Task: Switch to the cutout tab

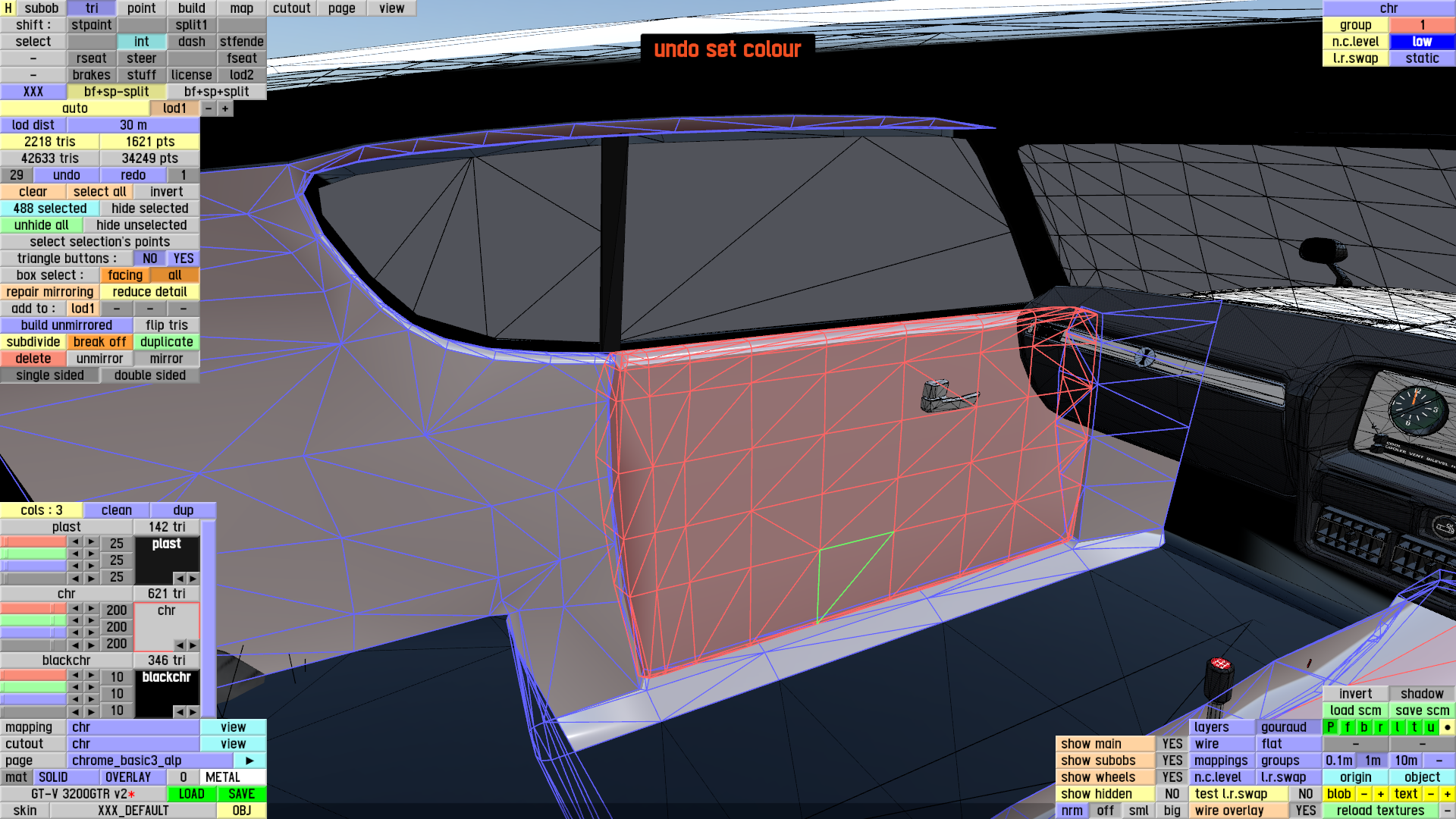Action: coord(292,8)
